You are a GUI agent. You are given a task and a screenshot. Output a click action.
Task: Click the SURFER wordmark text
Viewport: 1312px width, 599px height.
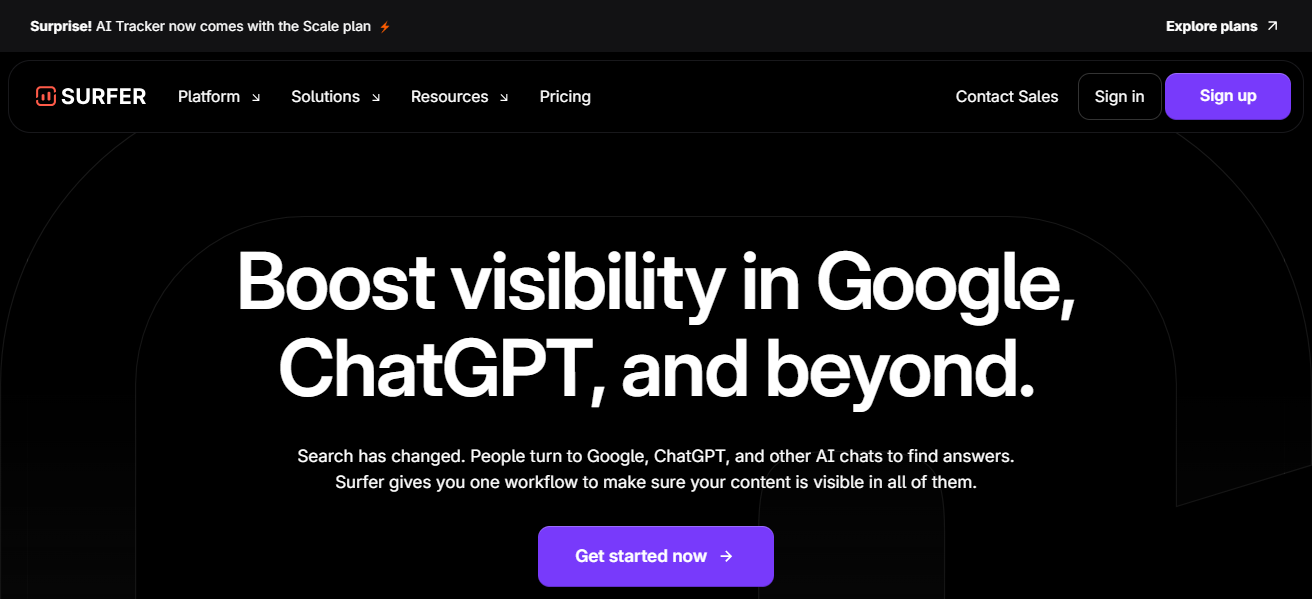pyautogui.click(x=104, y=97)
